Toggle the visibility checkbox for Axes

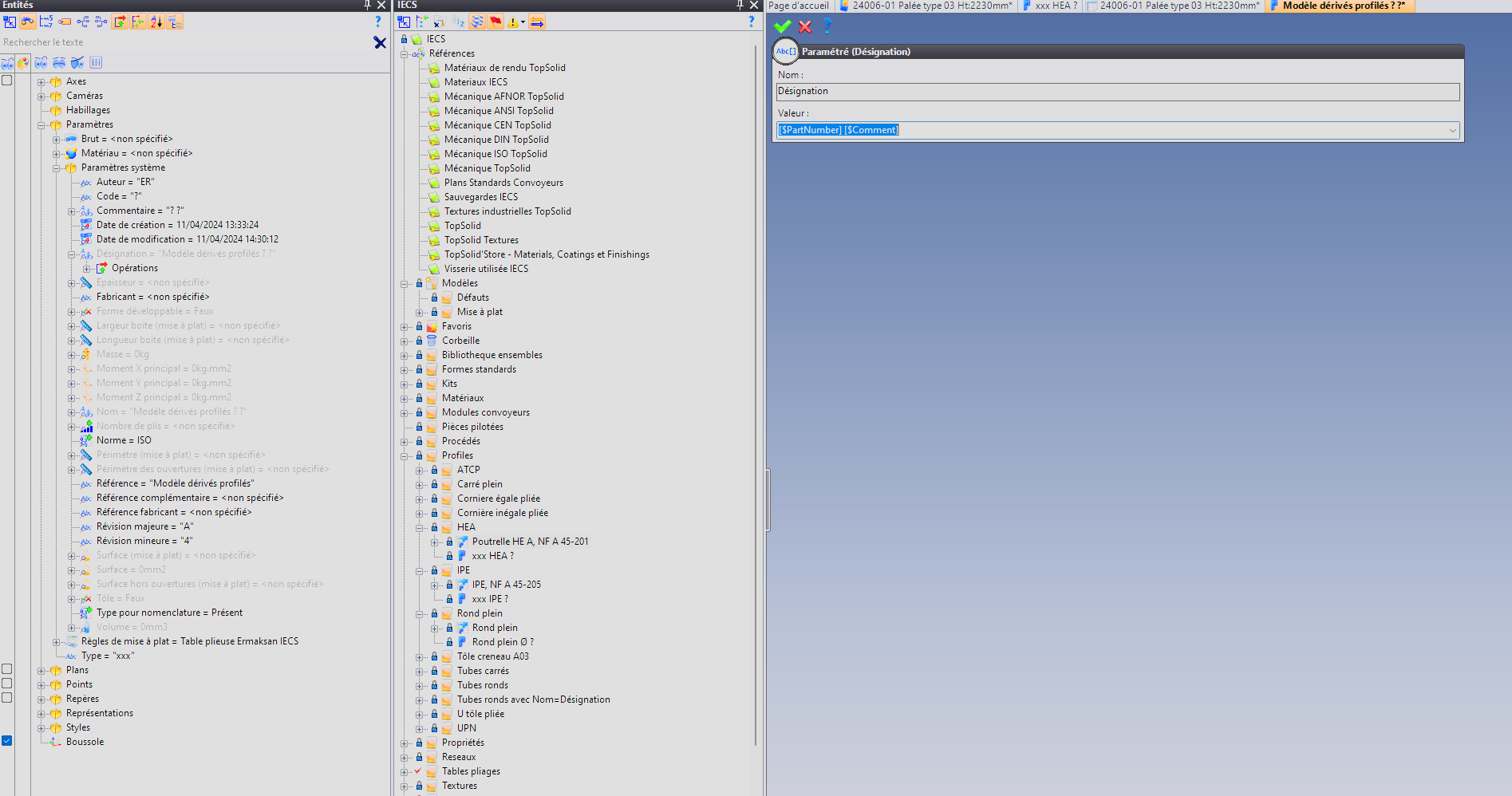tap(6, 81)
